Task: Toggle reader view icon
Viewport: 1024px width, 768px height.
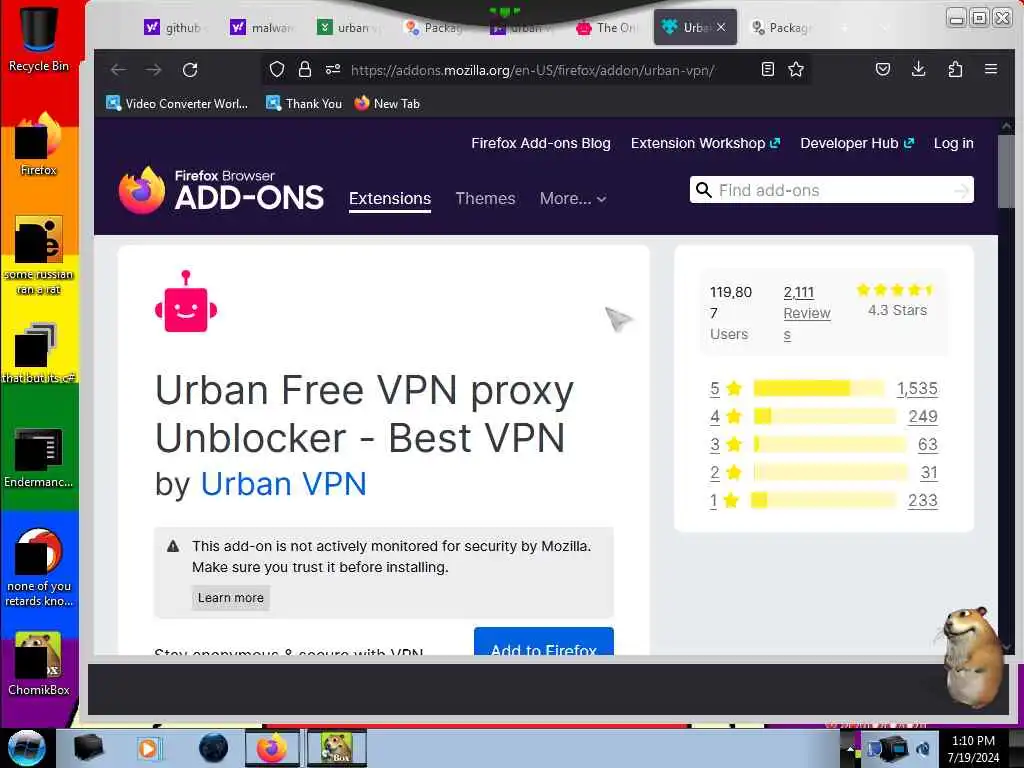Action: (768, 69)
